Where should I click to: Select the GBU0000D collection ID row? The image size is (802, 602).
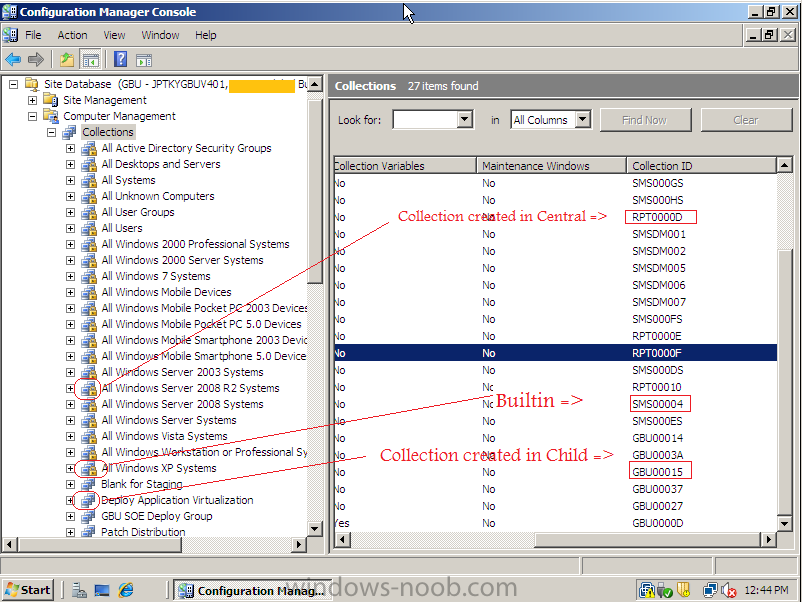(555, 523)
